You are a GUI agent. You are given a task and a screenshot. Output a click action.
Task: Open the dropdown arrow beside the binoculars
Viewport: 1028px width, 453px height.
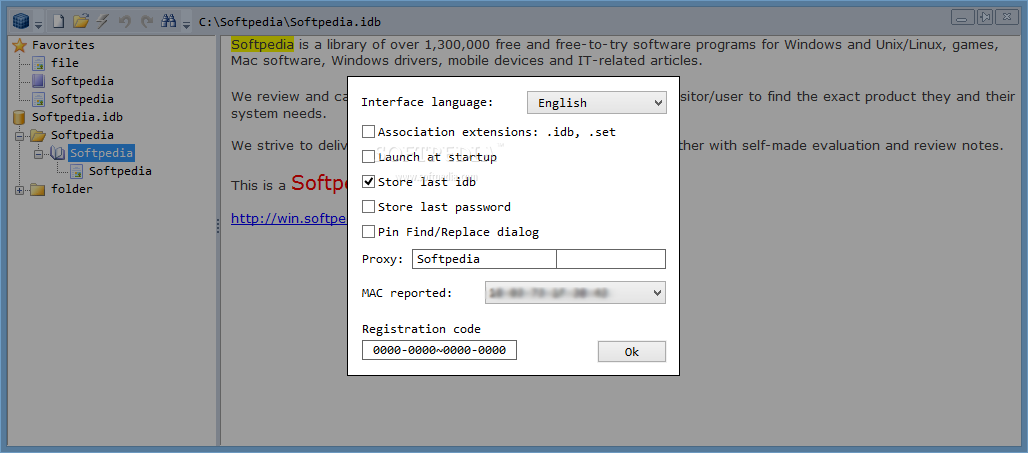tap(186, 25)
